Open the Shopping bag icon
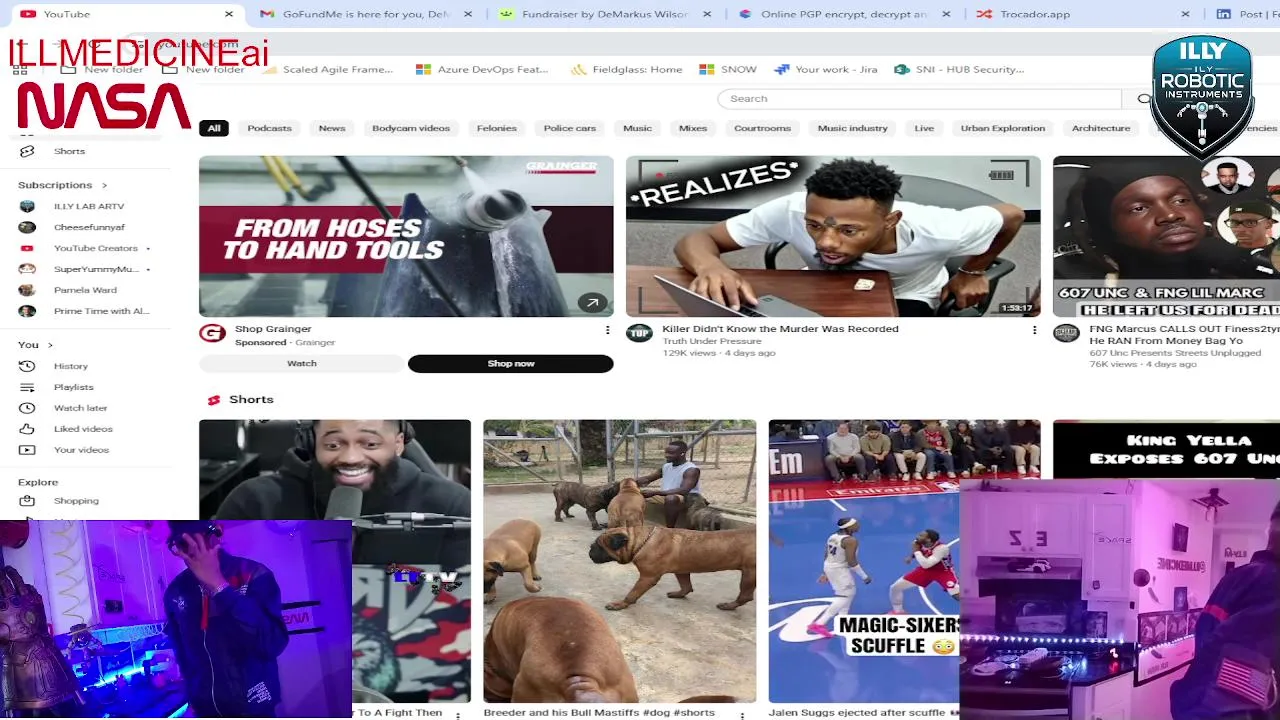The width and height of the screenshot is (1280, 720). (27, 501)
